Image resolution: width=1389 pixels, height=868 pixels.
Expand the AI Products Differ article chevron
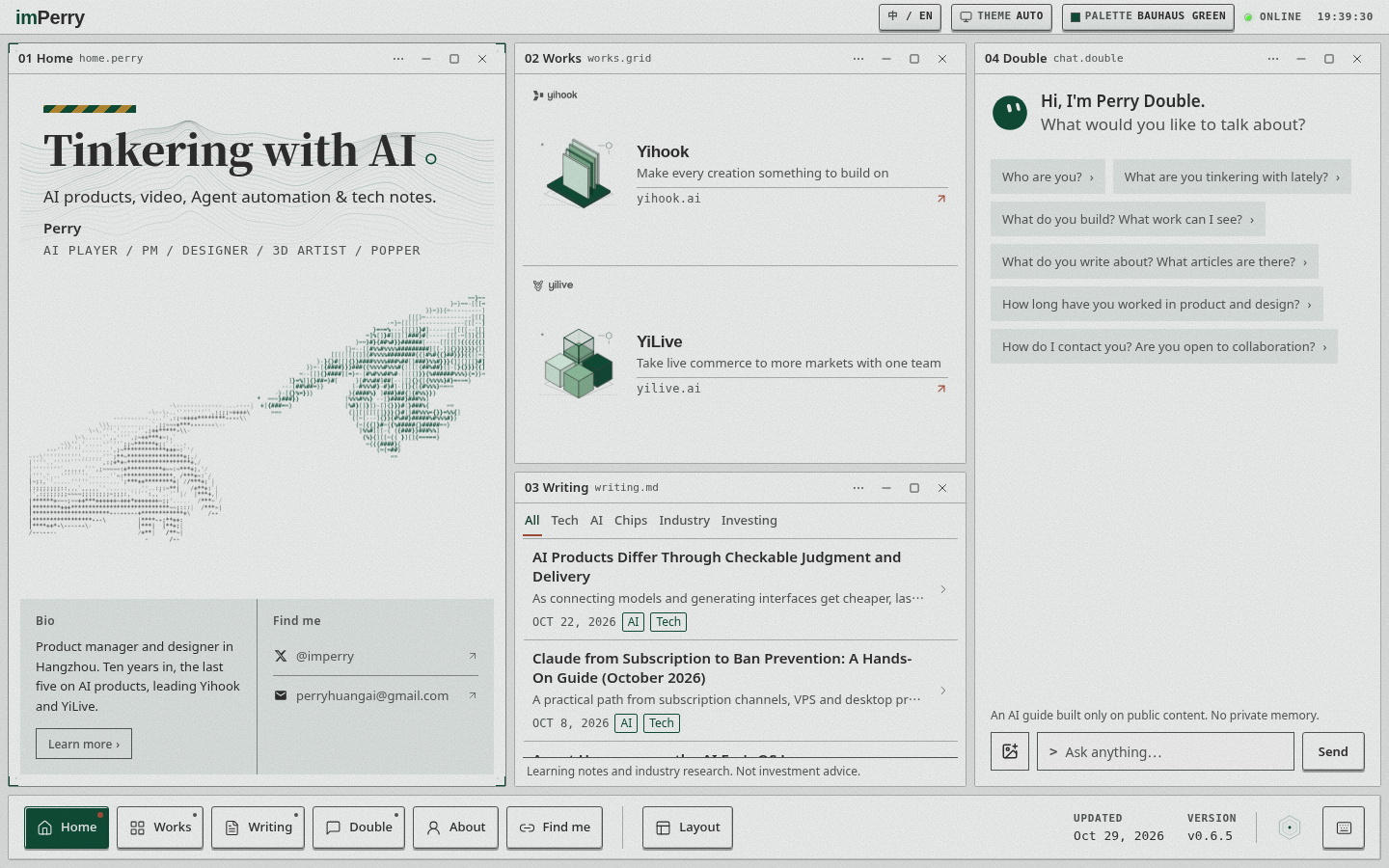coord(942,589)
